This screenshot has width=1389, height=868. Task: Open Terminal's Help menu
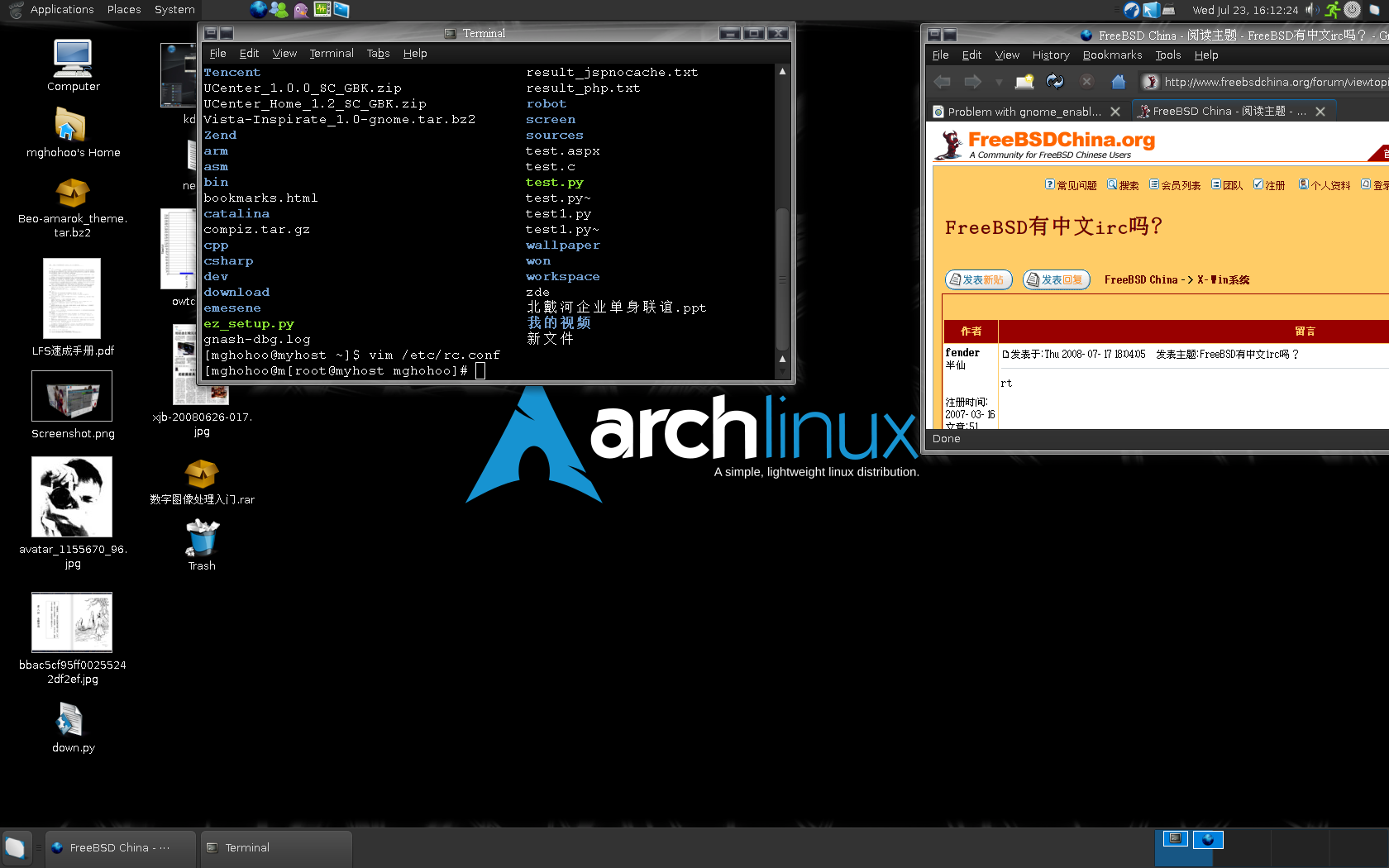pyautogui.click(x=415, y=53)
